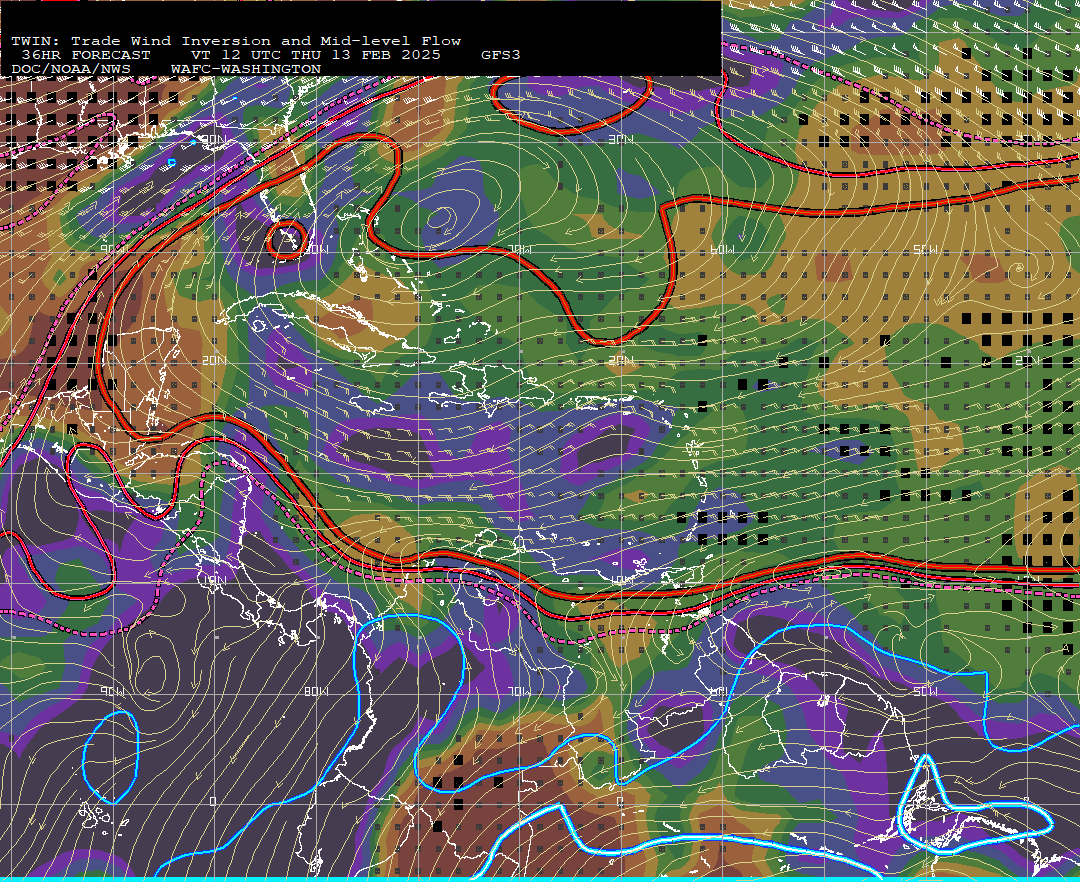Click the closed cyan oval contour over the Pacific
This screenshot has width=1080, height=882.
111,757
